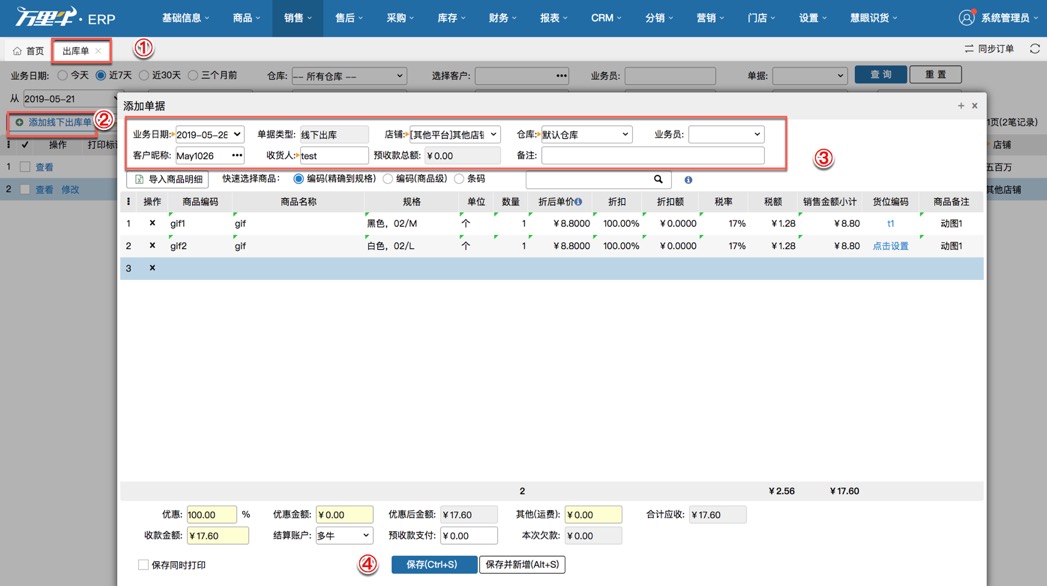
Task: Click the Save (Ctrl+S) button
Action: pos(433,564)
